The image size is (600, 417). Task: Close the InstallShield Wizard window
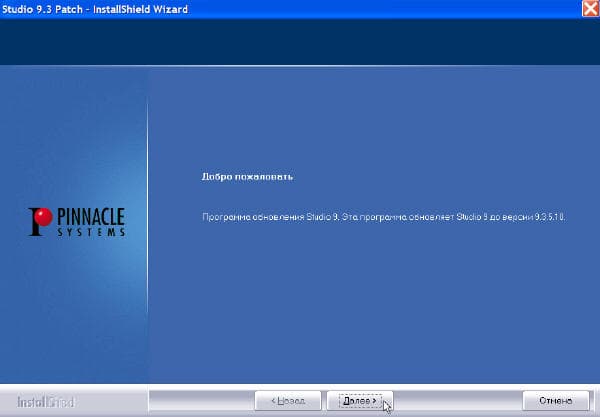[590, 8]
